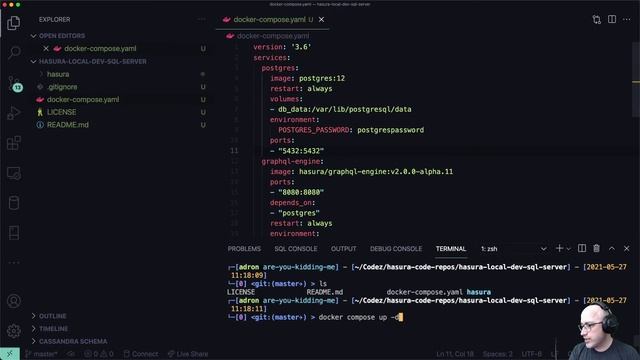Maximize the panel with the up chevron
This screenshot has height=360, width=640.
[611, 248]
